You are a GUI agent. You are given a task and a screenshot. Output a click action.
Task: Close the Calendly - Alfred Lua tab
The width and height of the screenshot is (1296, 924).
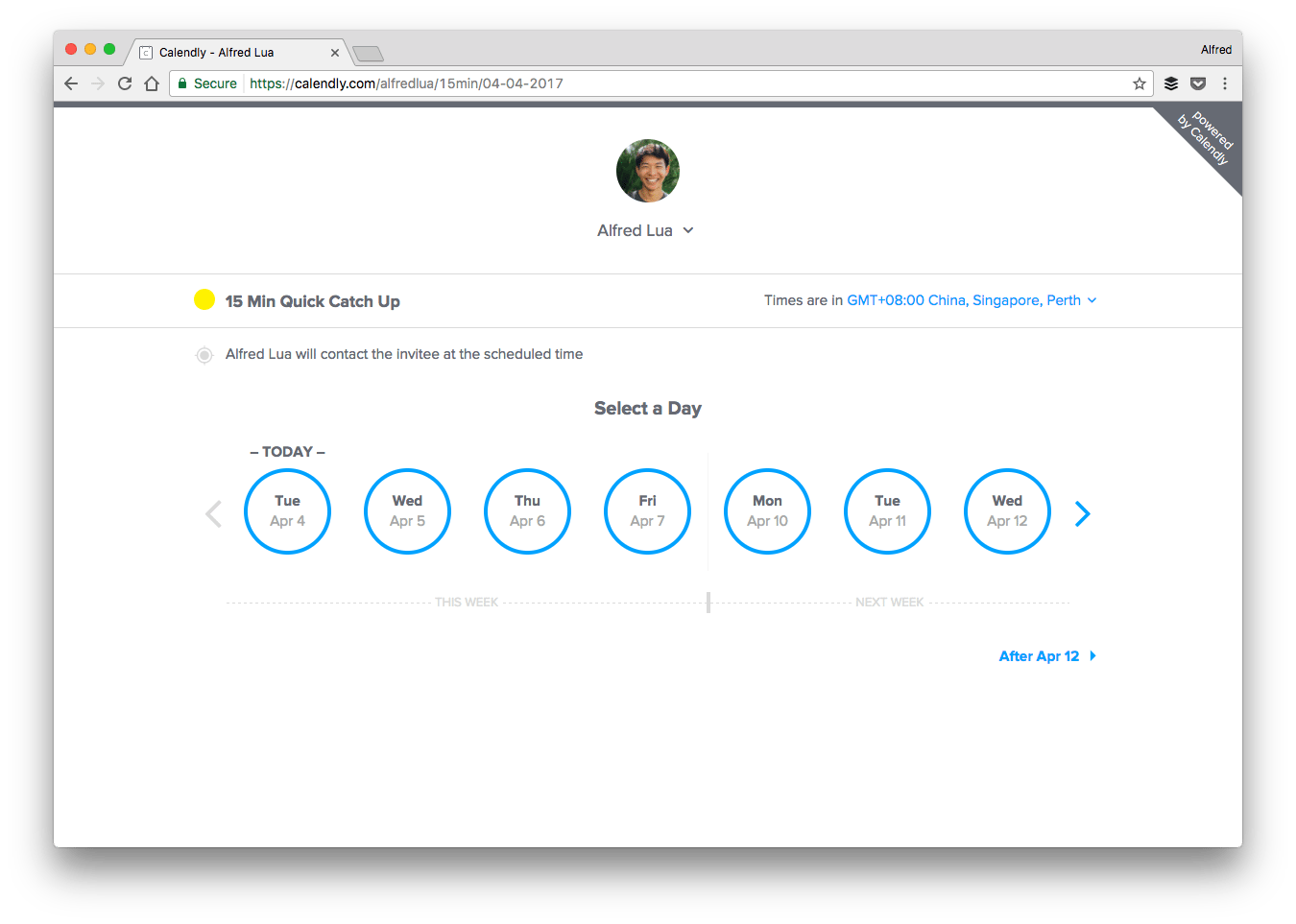(335, 53)
